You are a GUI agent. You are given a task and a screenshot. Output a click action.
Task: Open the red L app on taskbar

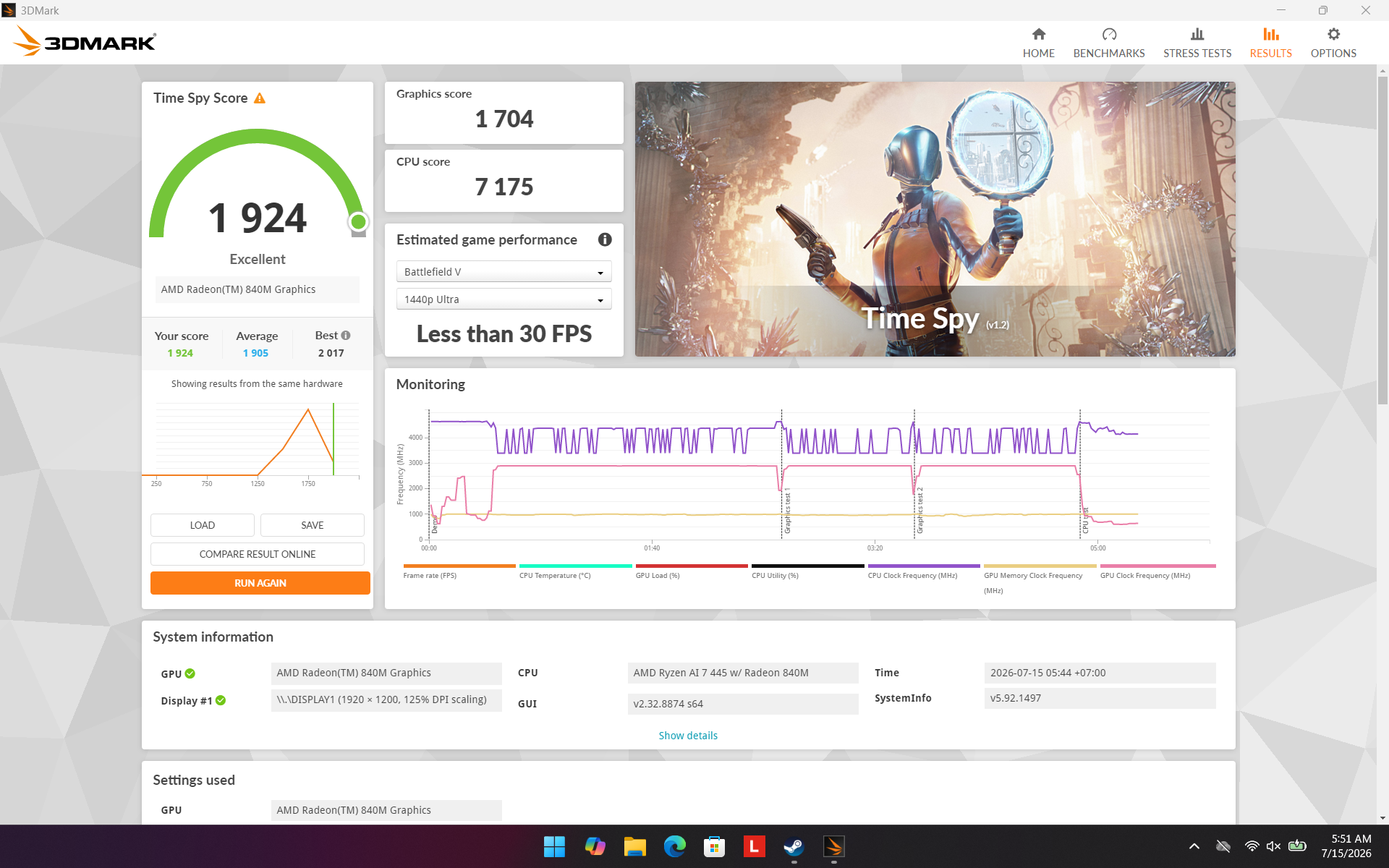pos(754,846)
